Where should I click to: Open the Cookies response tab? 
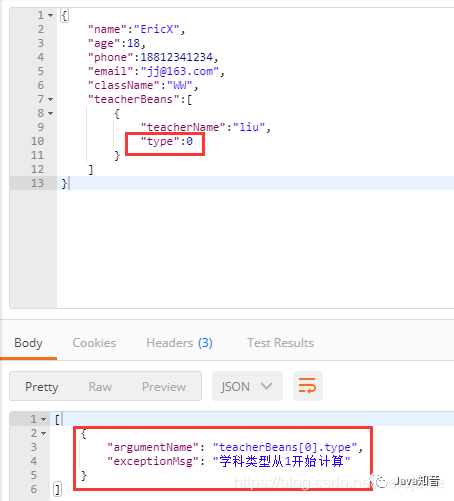[x=94, y=343]
